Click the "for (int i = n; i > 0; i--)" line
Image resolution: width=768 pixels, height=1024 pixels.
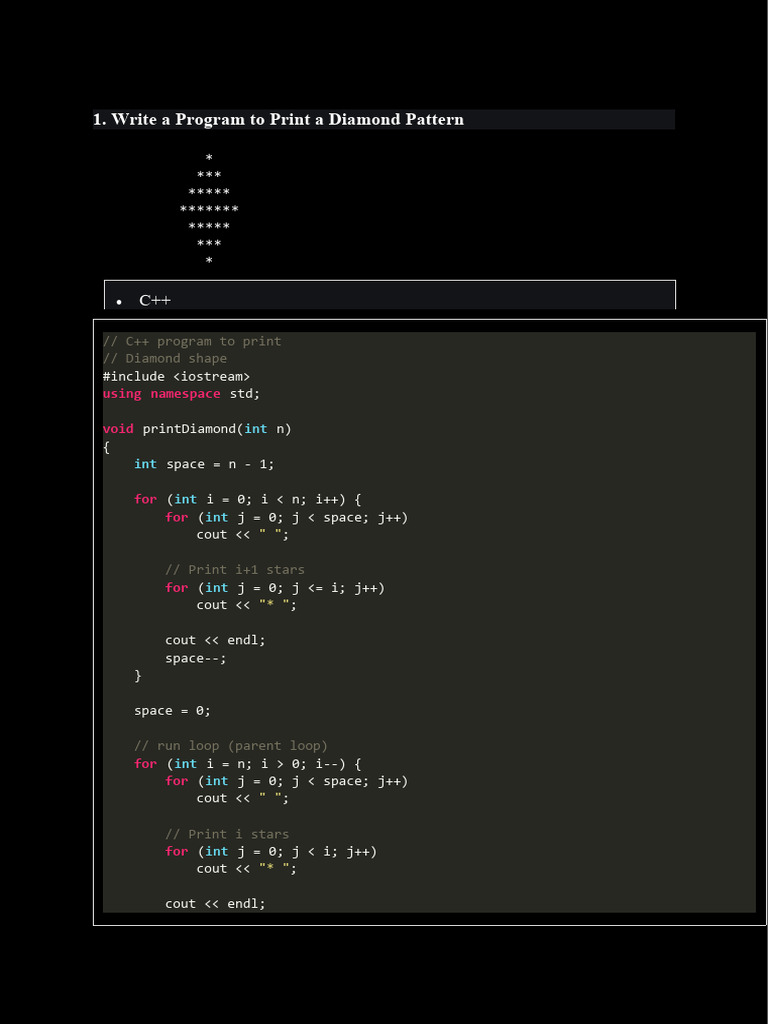[247, 764]
